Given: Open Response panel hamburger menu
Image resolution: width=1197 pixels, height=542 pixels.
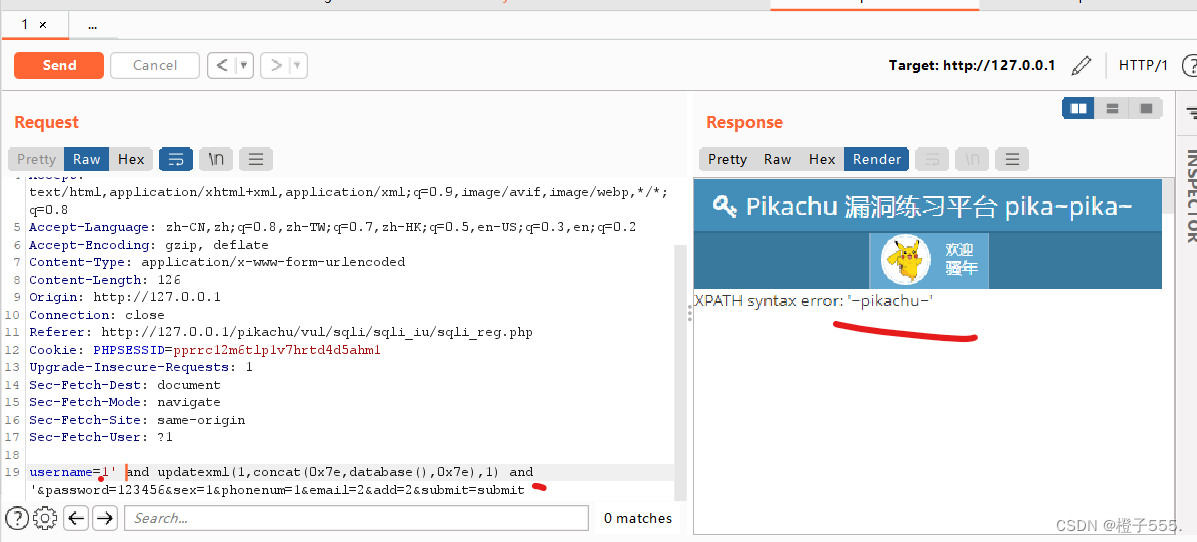Looking at the screenshot, I should coord(1011,159).
